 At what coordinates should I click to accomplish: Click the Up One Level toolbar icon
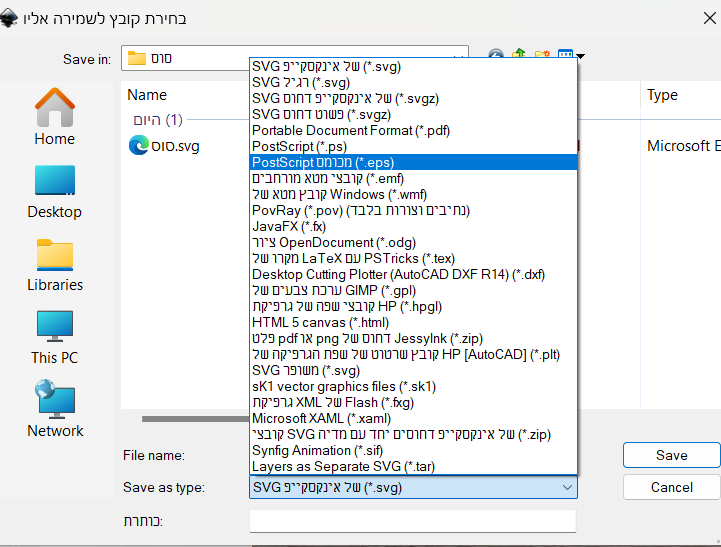519,54
